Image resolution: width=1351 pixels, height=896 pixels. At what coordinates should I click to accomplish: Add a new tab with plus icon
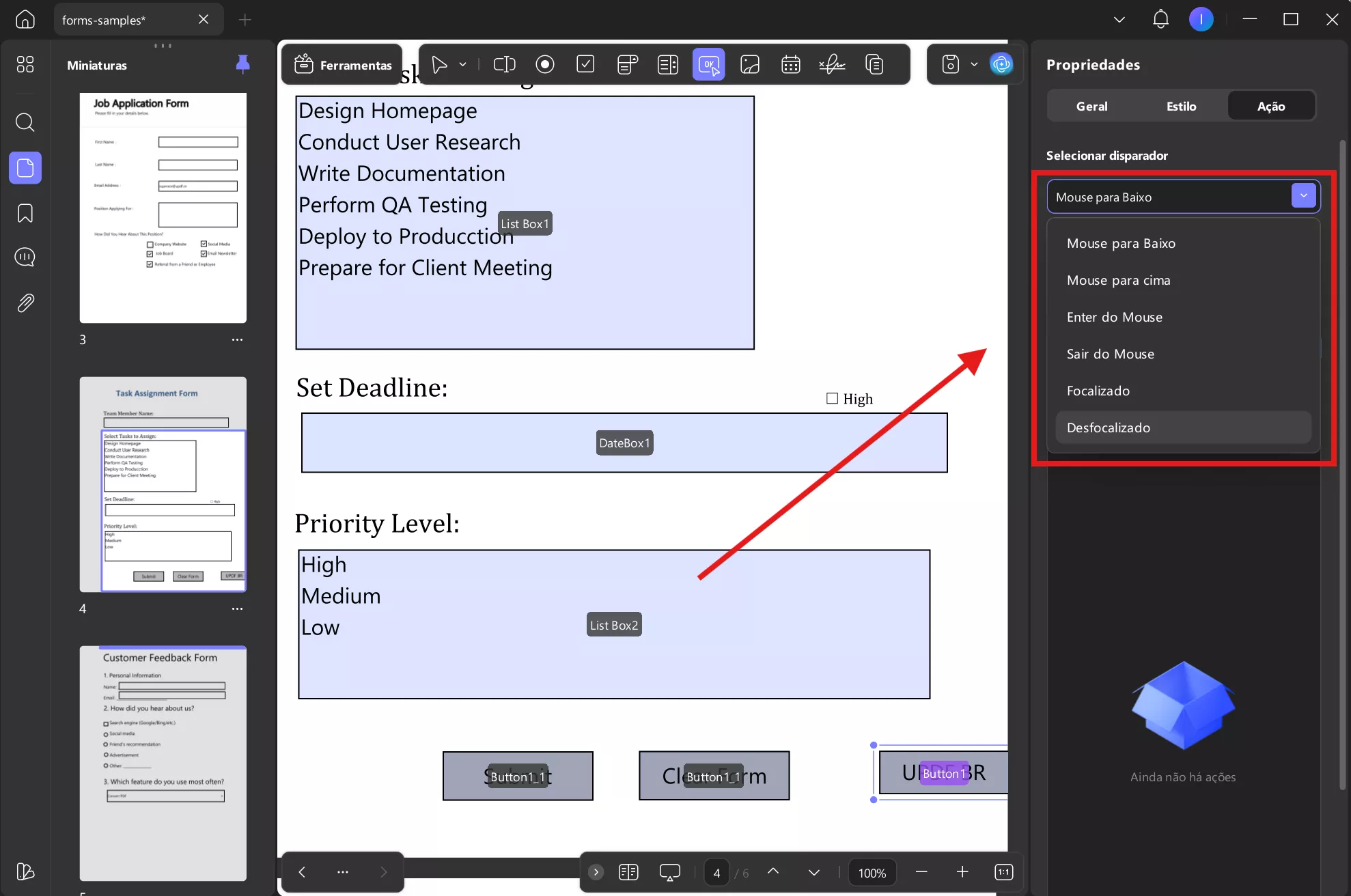click(245, 20)
